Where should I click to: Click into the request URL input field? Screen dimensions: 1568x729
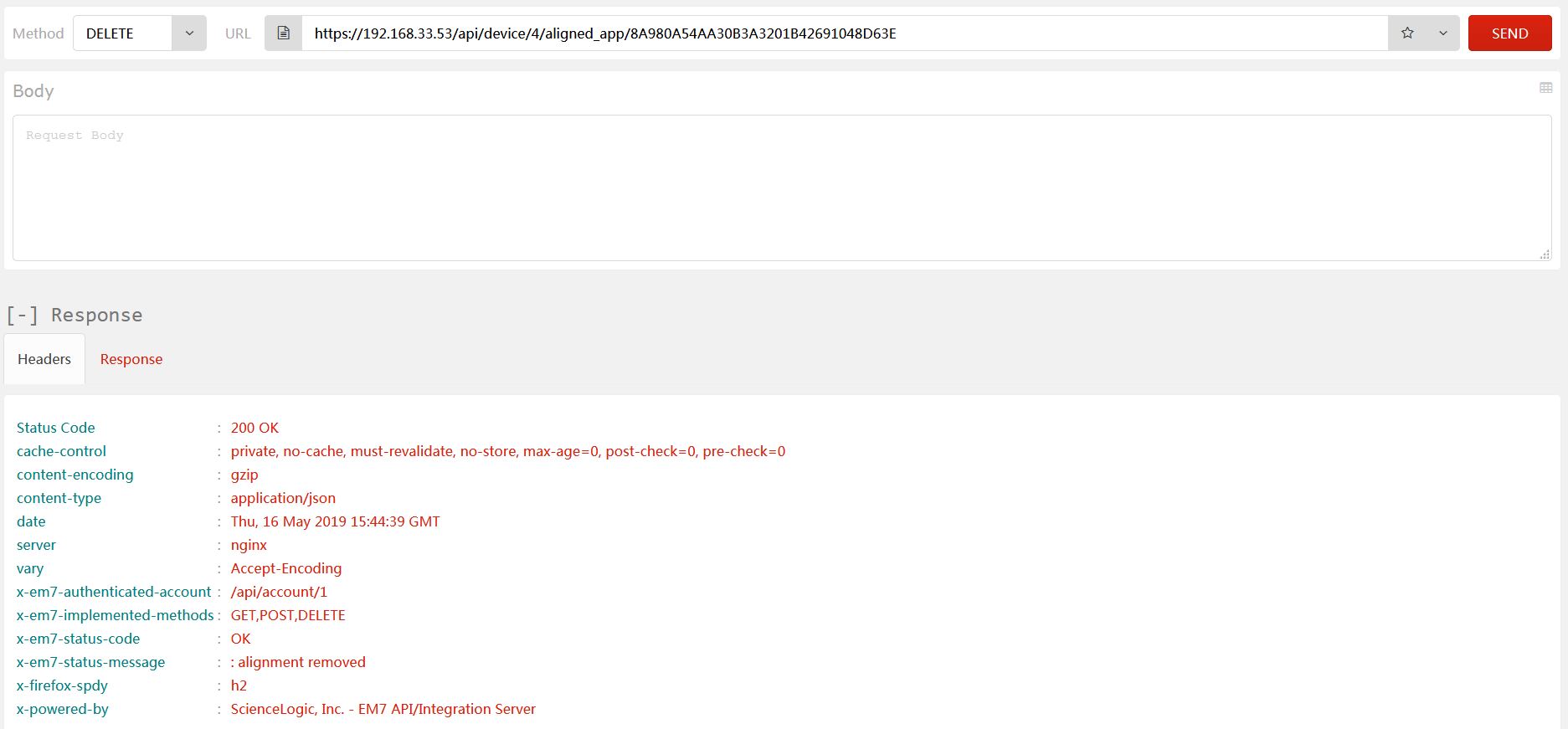837,33
